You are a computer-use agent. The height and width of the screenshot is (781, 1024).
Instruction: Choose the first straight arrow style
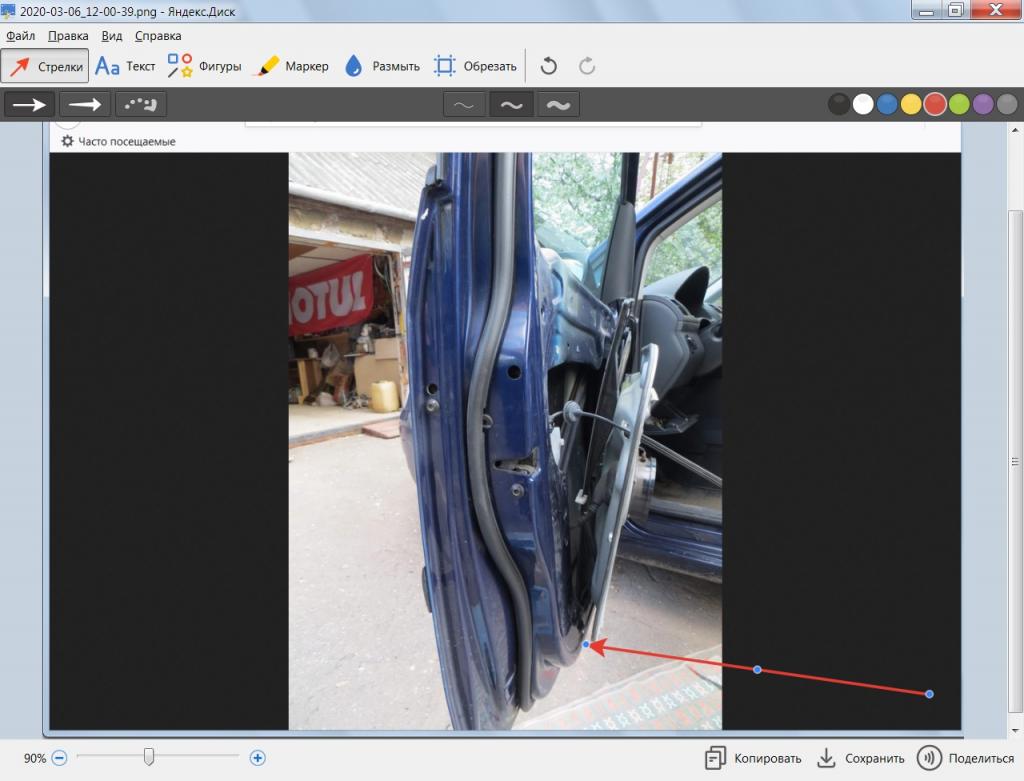(29, 104)
